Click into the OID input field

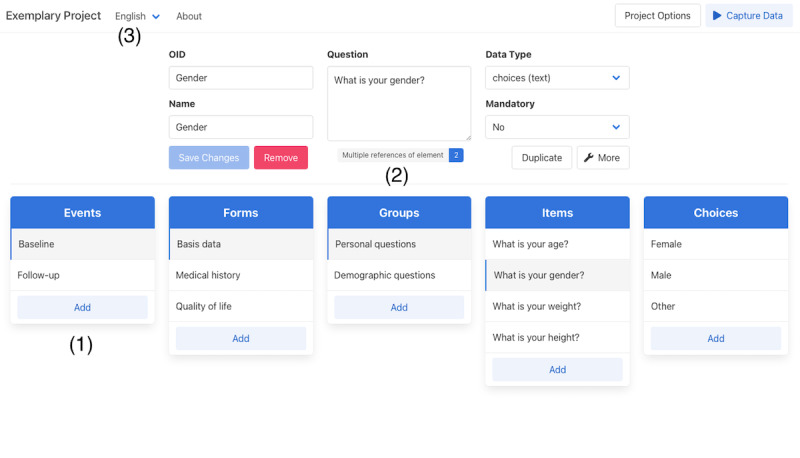click(x=241, y=78)
